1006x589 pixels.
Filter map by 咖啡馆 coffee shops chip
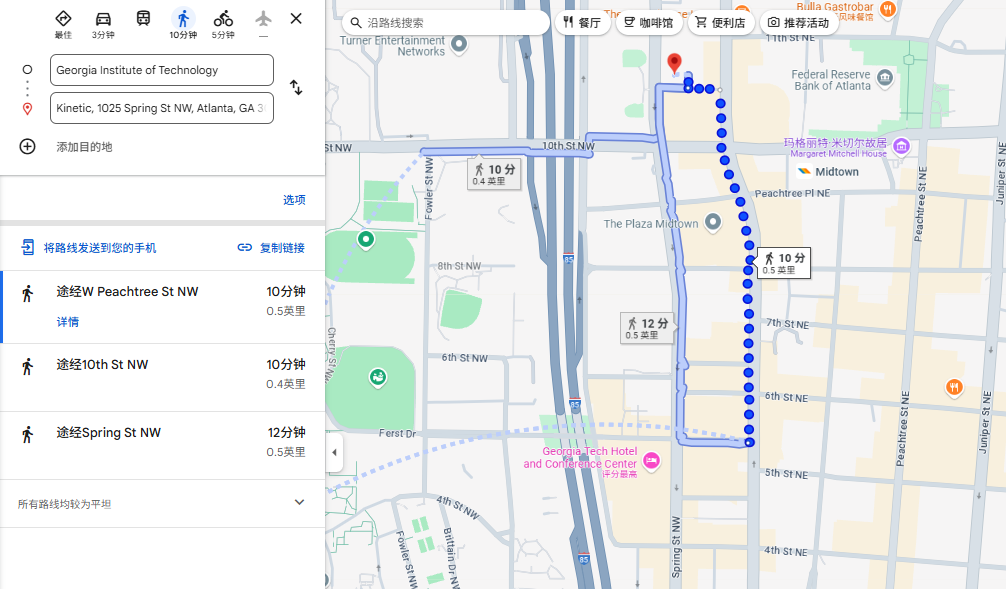coord(648,23)
